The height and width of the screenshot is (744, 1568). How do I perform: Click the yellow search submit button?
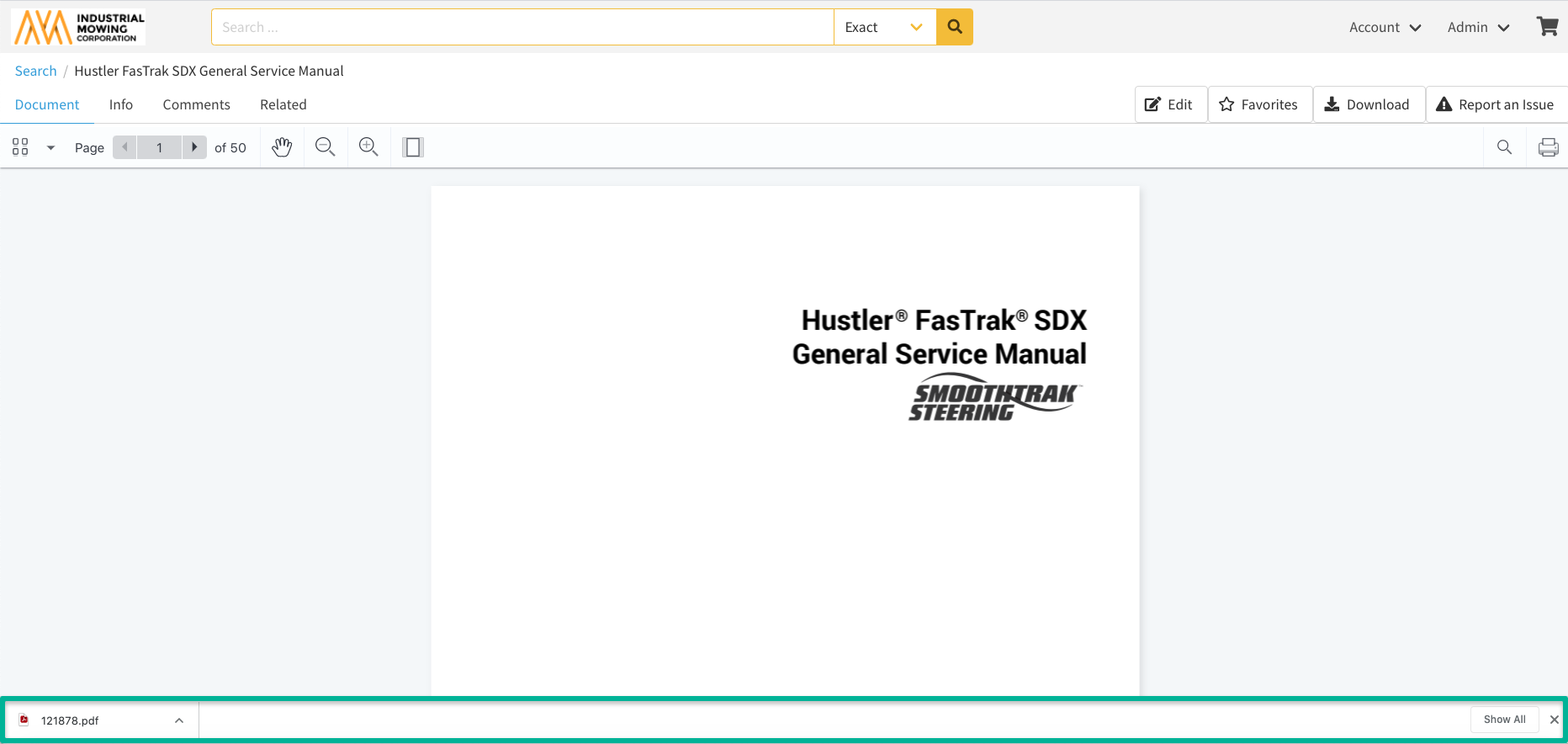(955, 27)
